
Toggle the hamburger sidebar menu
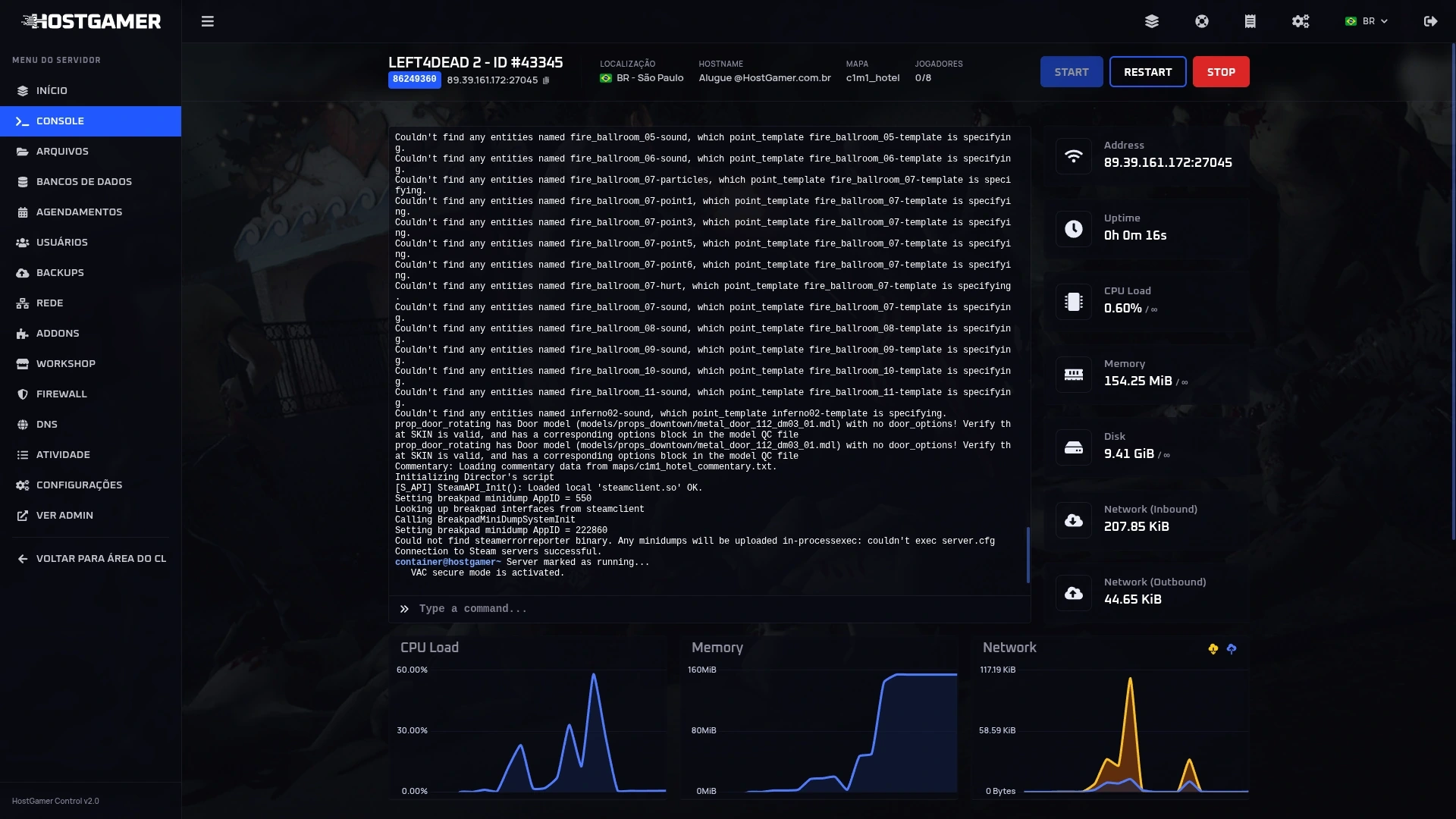tap(207, 21)
